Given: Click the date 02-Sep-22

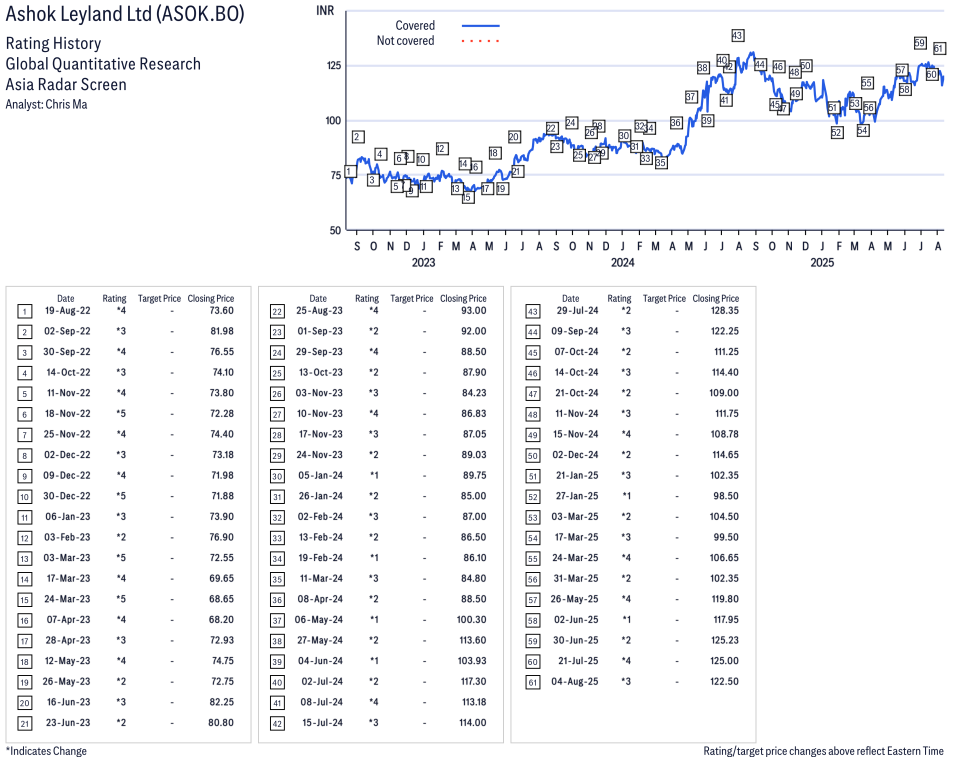Looking at the screenshot, I should pyautogui.click(x=67, y=331).
